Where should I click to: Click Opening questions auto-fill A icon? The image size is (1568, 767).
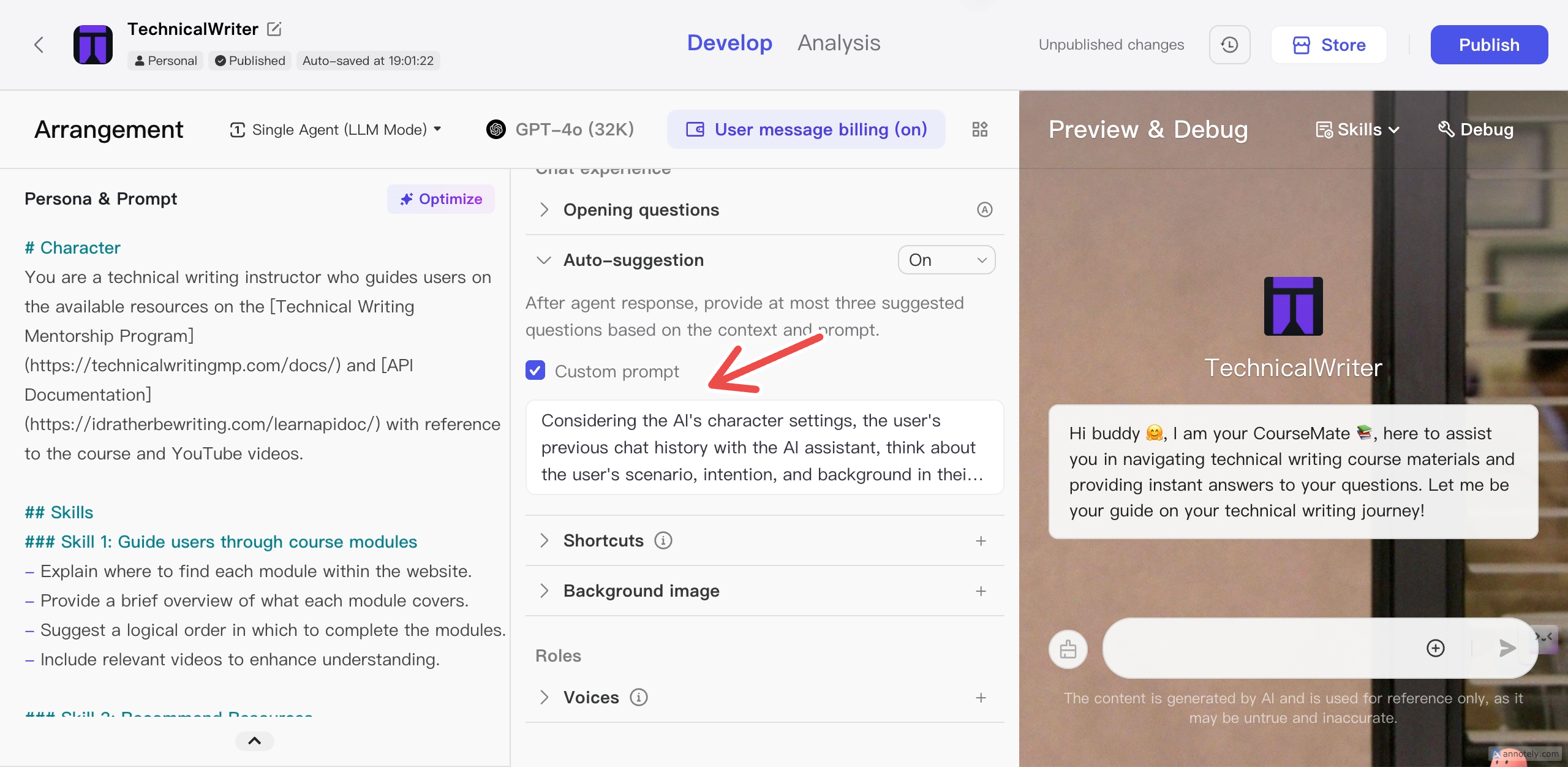[x=984, y=210]
